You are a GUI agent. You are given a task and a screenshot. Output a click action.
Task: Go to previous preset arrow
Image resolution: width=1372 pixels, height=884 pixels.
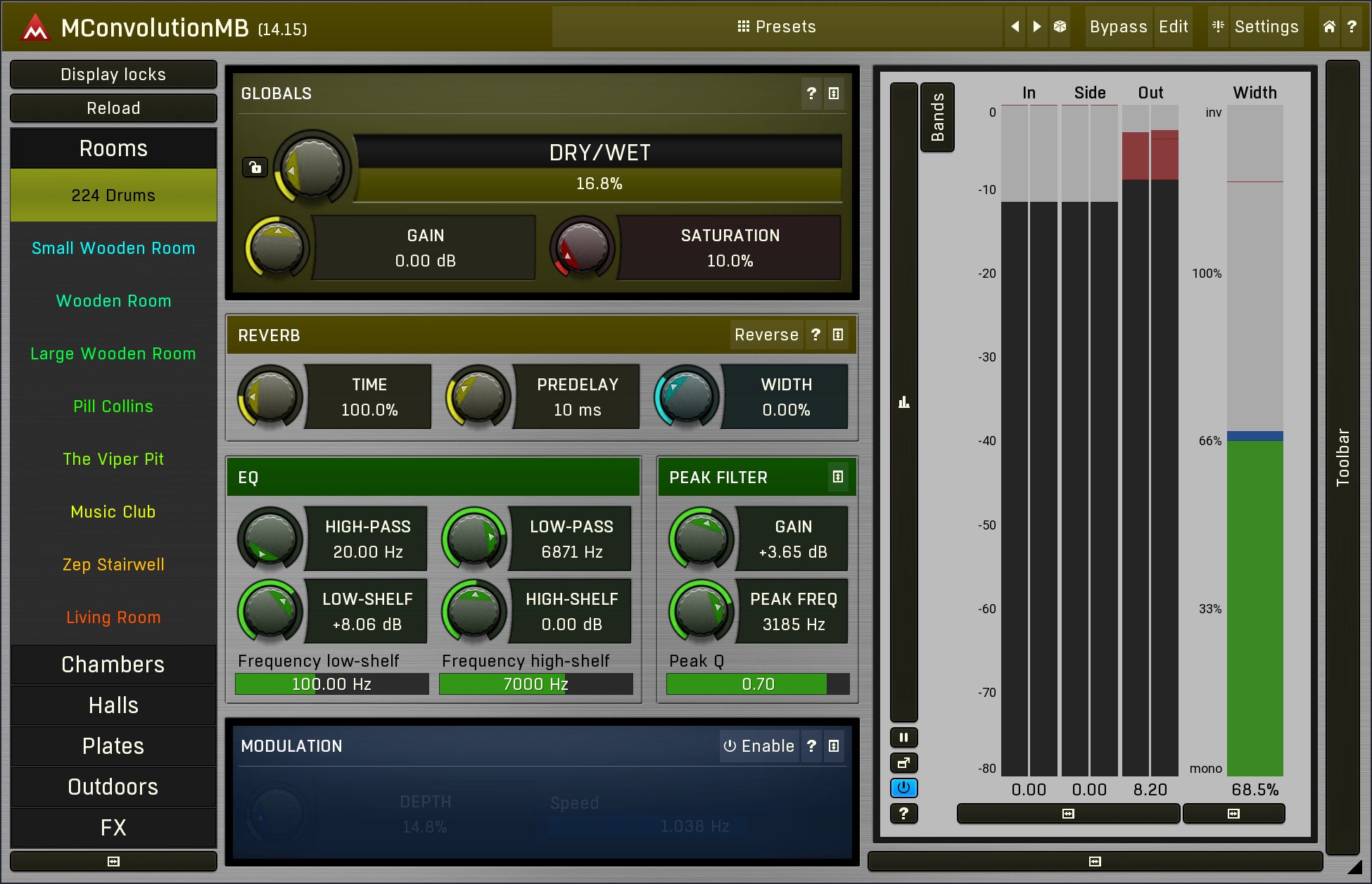click(x=1015, y=27)
